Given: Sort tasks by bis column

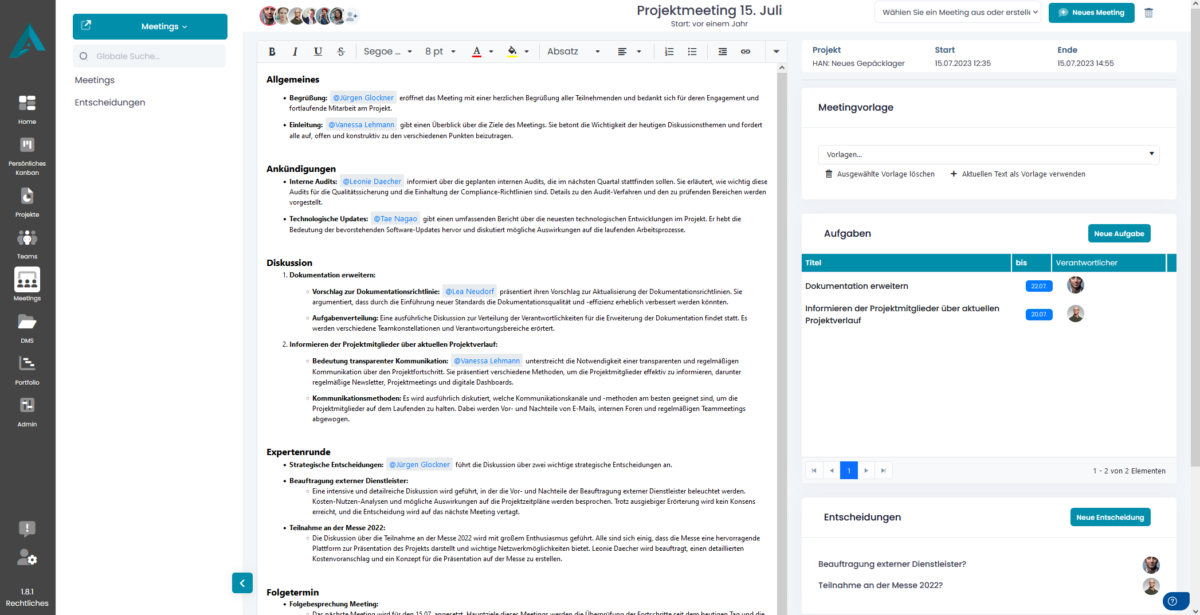Looking at the screenshot, I should [x=1031, y=263].
